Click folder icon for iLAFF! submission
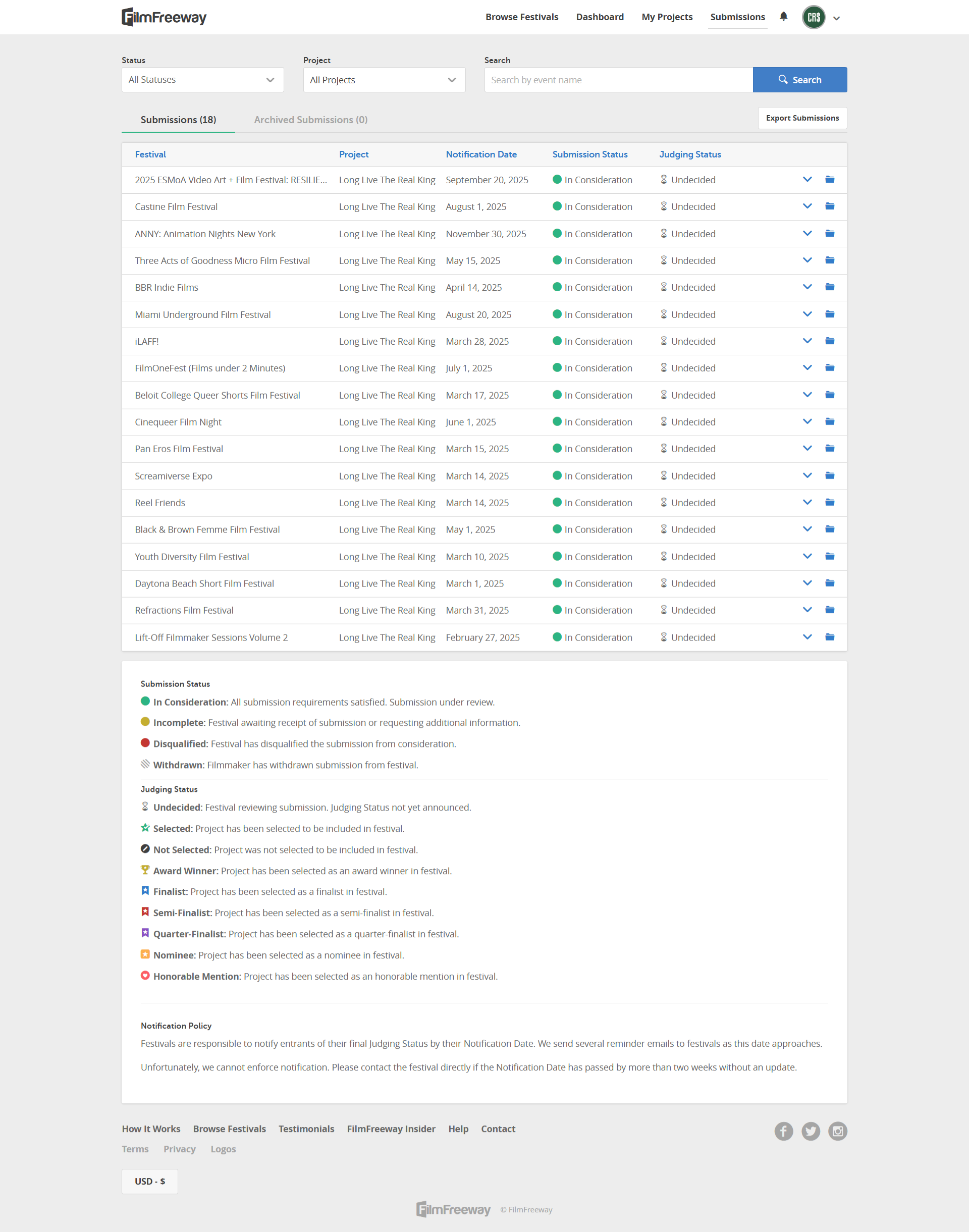Image resolution: width=969 pixels, height=1232 pixels. click(829, 341)
